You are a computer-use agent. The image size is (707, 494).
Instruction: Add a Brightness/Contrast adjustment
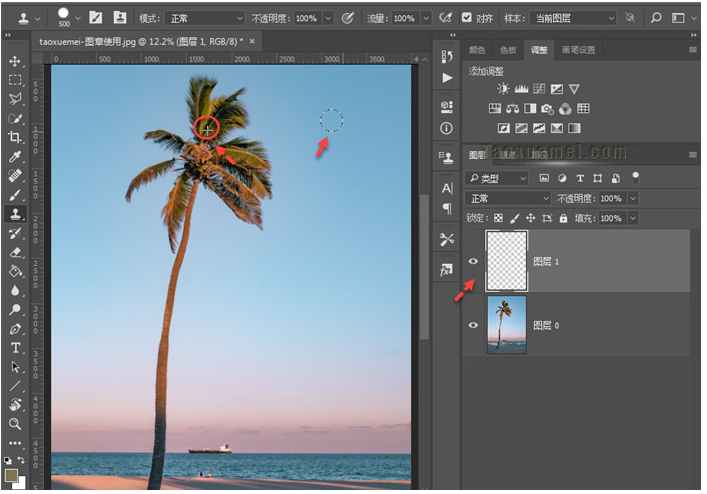click(503, 89)
